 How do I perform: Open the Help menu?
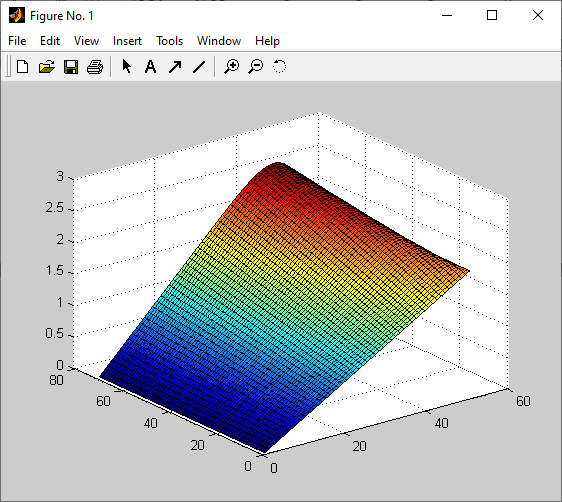(267, 41)
